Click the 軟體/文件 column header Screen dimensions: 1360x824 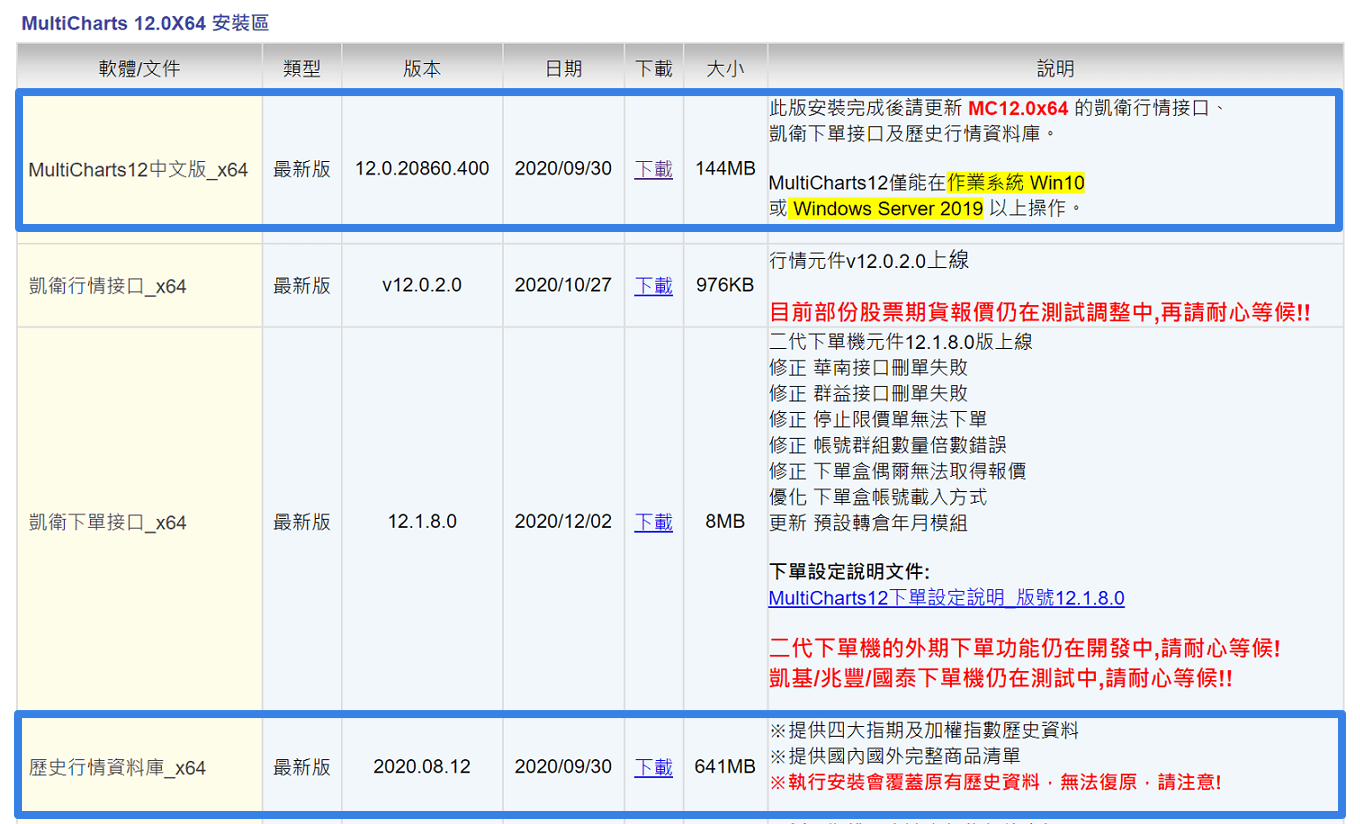139,68
